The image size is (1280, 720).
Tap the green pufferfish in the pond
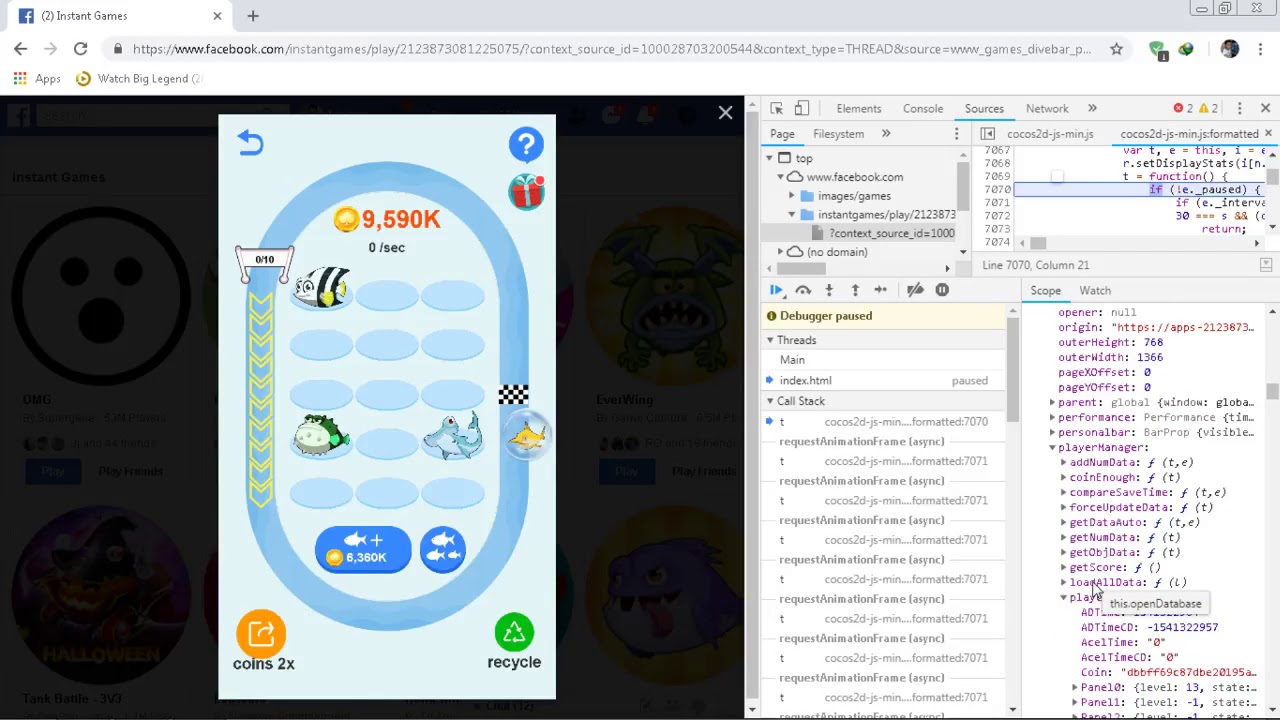[321, 436]
